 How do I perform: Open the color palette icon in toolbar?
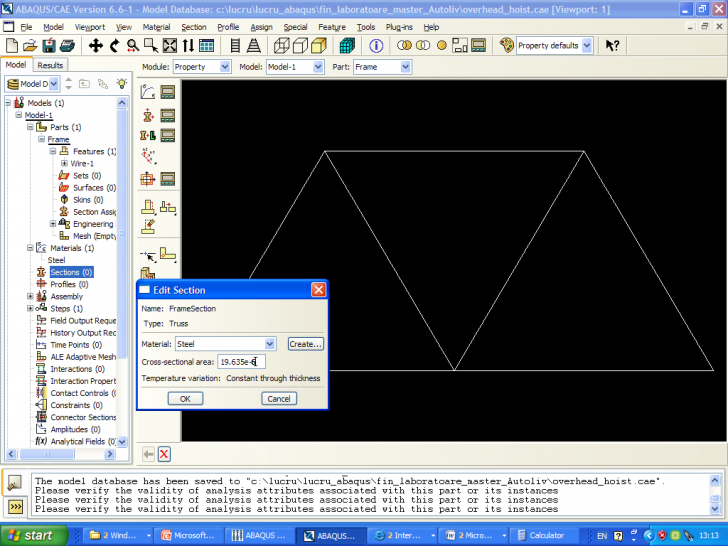pos(506,46)
